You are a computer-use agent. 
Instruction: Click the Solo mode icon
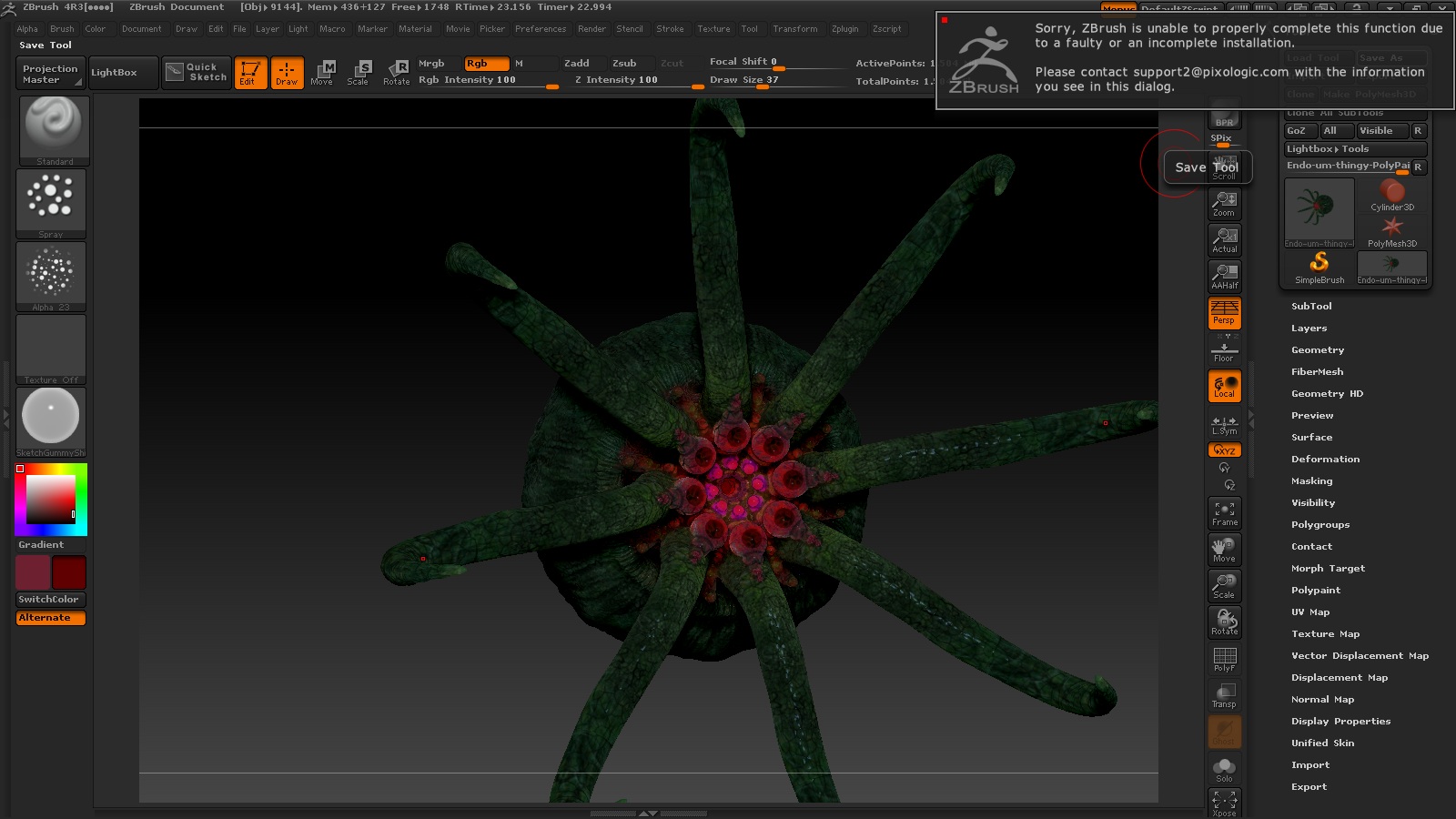[x=1225, y=770]
